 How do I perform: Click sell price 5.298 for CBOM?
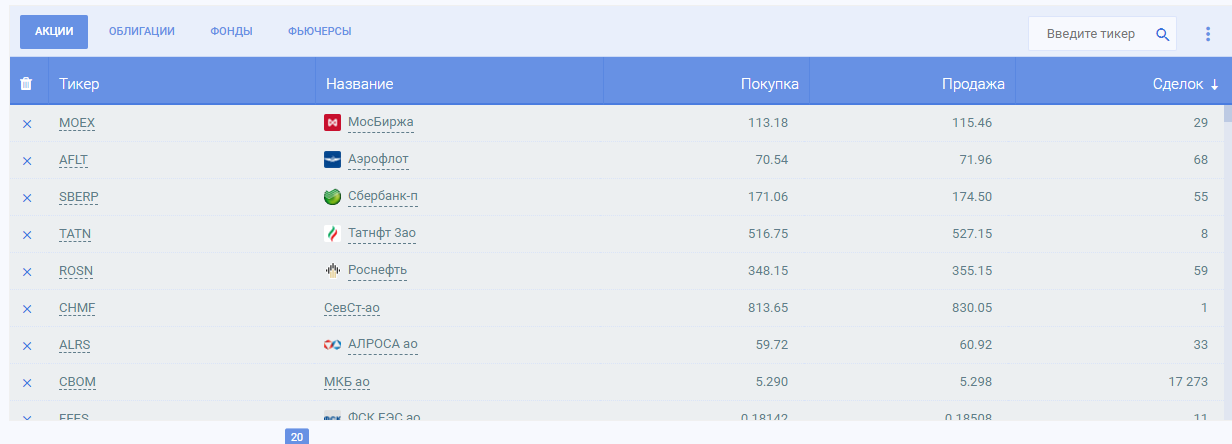tap(974, 382)
